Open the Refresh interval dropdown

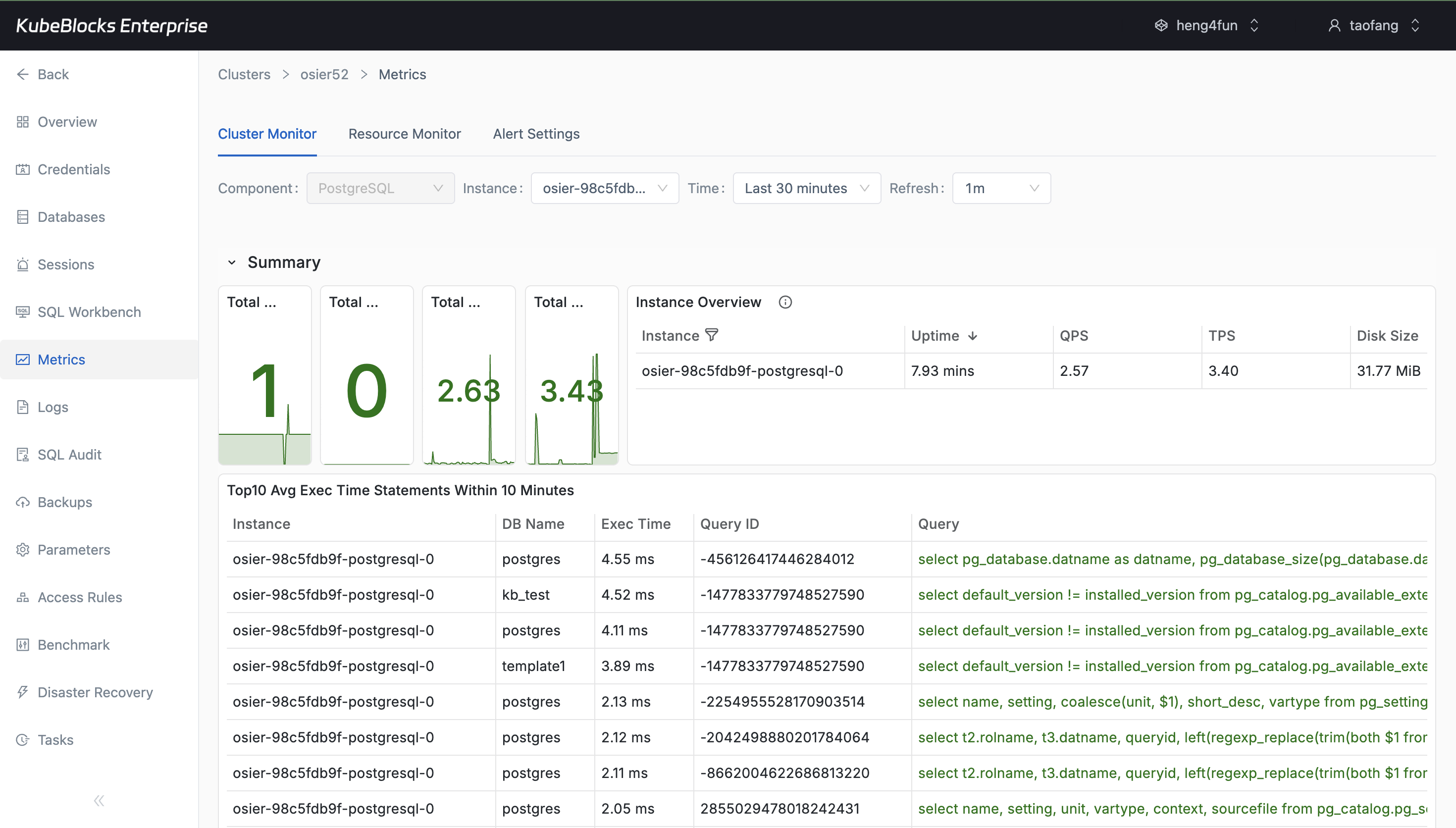1000,188
